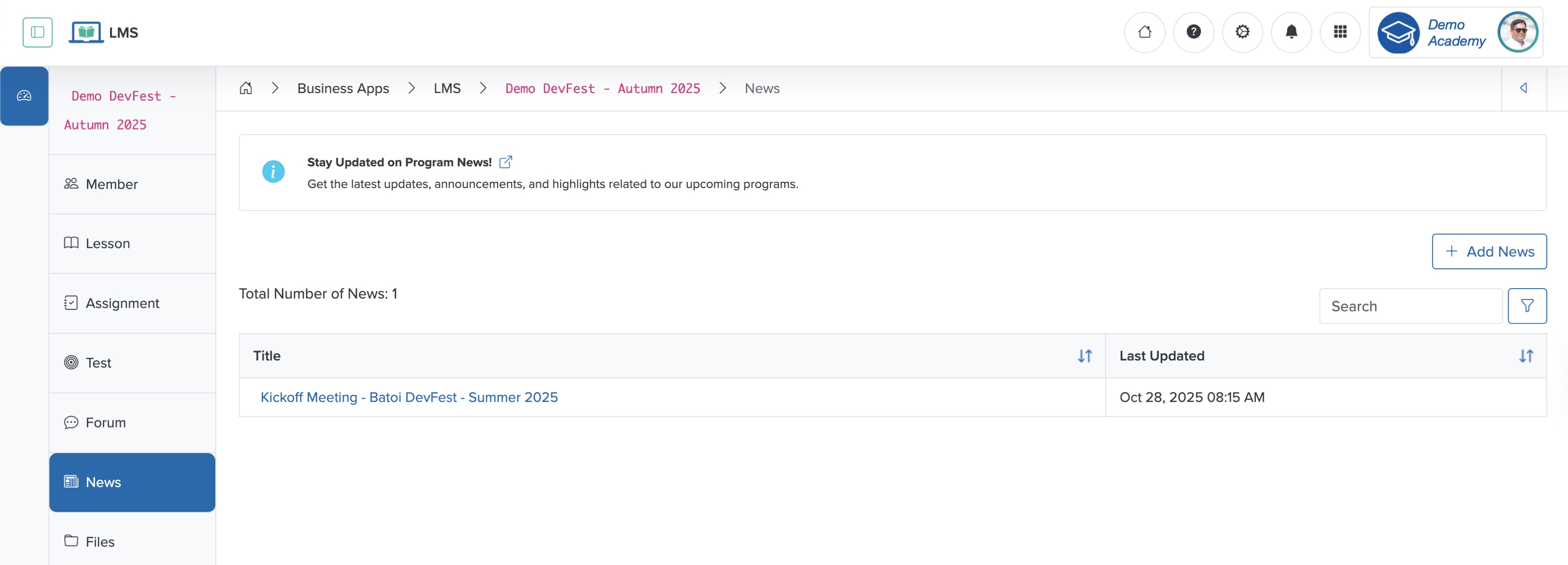Open the filter icon beside the search box
The width and height of the screenshot is (1568, 565).
[x=1528, y=306]
